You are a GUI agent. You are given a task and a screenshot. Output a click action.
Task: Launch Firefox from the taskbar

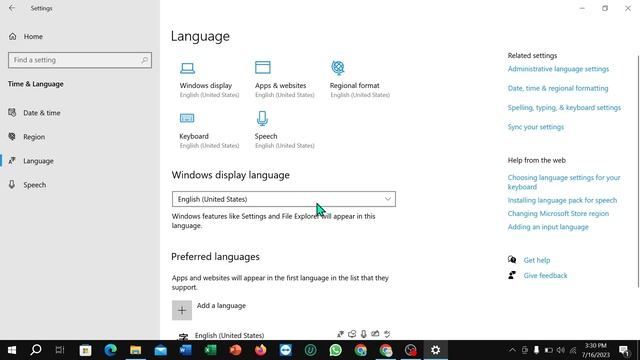click(260, 350)
